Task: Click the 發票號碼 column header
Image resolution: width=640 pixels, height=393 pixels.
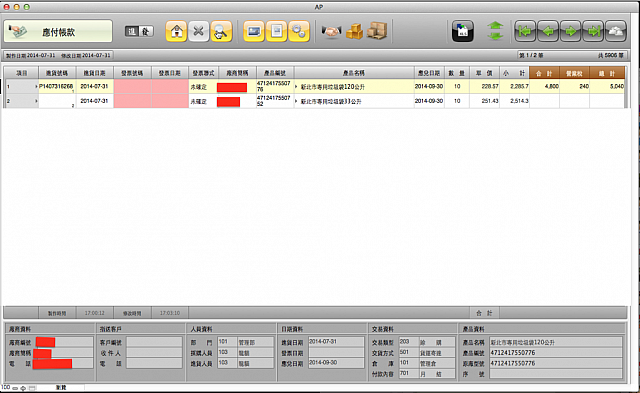Action: (132, 73)
